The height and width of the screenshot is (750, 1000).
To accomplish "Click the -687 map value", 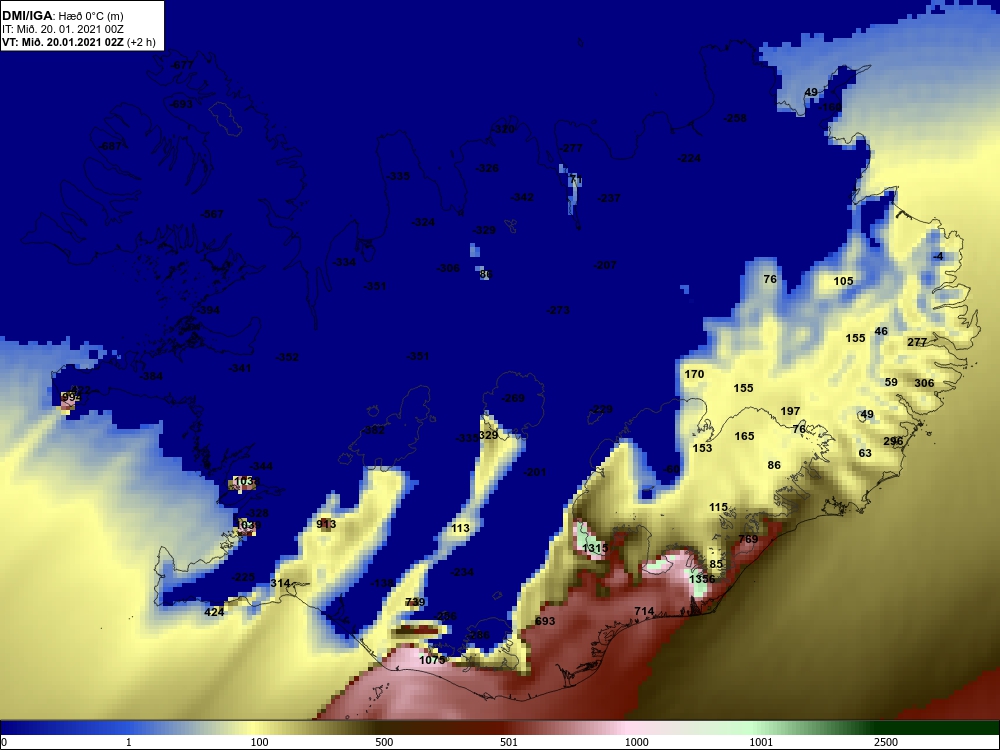I will [x=110, y=146].
